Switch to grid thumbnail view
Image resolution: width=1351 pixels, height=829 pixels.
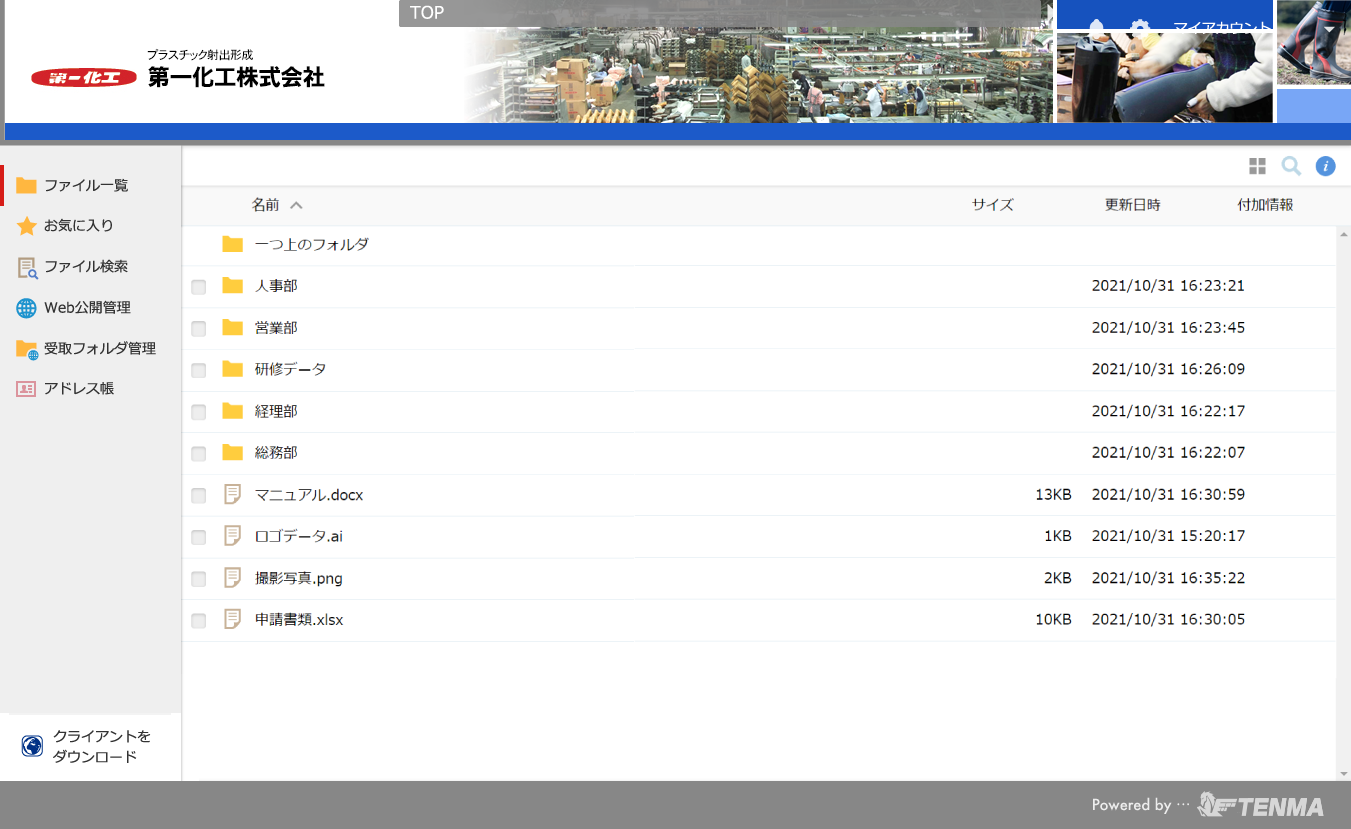coord(1257,166)
